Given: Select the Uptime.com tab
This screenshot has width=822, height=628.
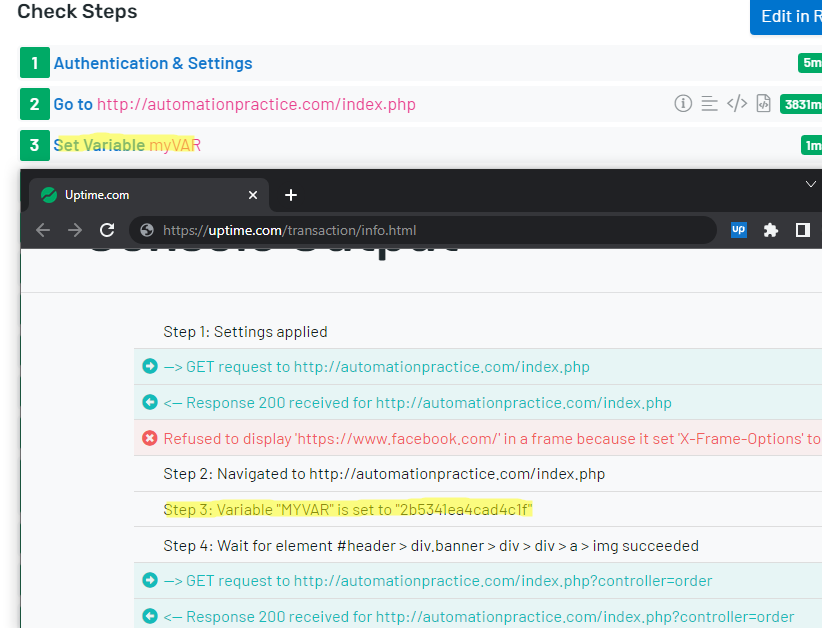Looking at the screenshot, I should pos(149,195).
